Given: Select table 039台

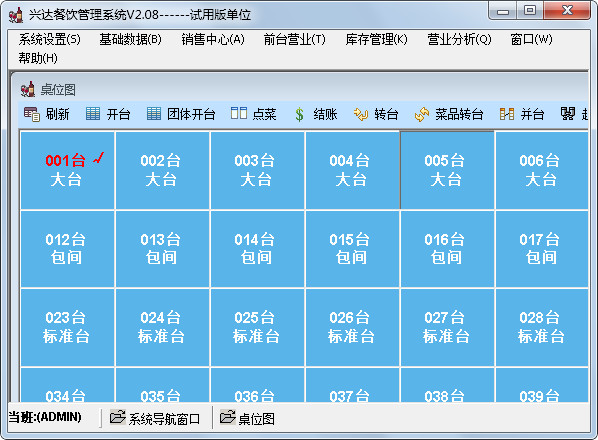Looking at the screenshot, I should pyautogui.click(x=542, y=385).
